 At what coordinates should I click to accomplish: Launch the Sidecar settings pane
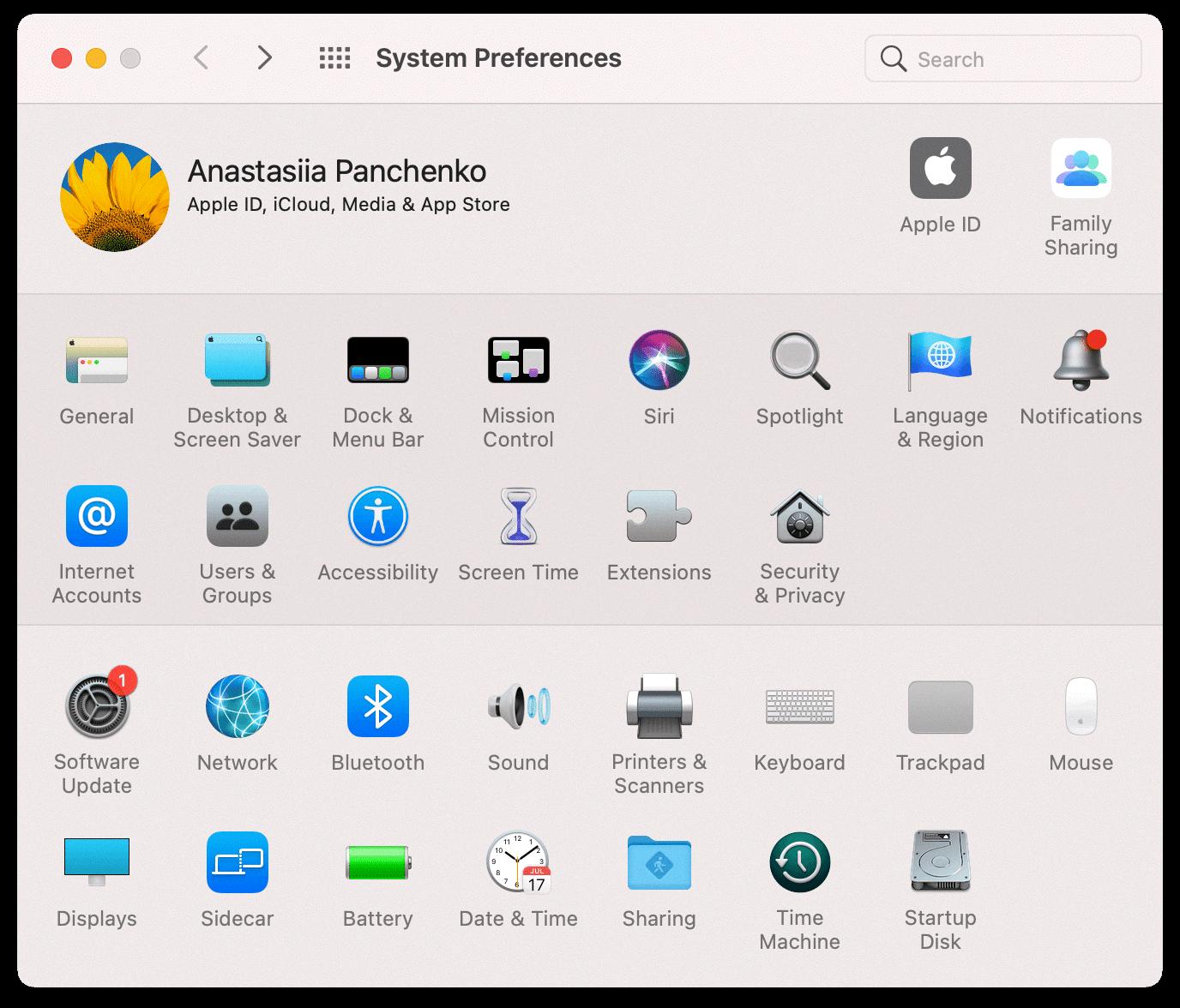pos(238,863)
